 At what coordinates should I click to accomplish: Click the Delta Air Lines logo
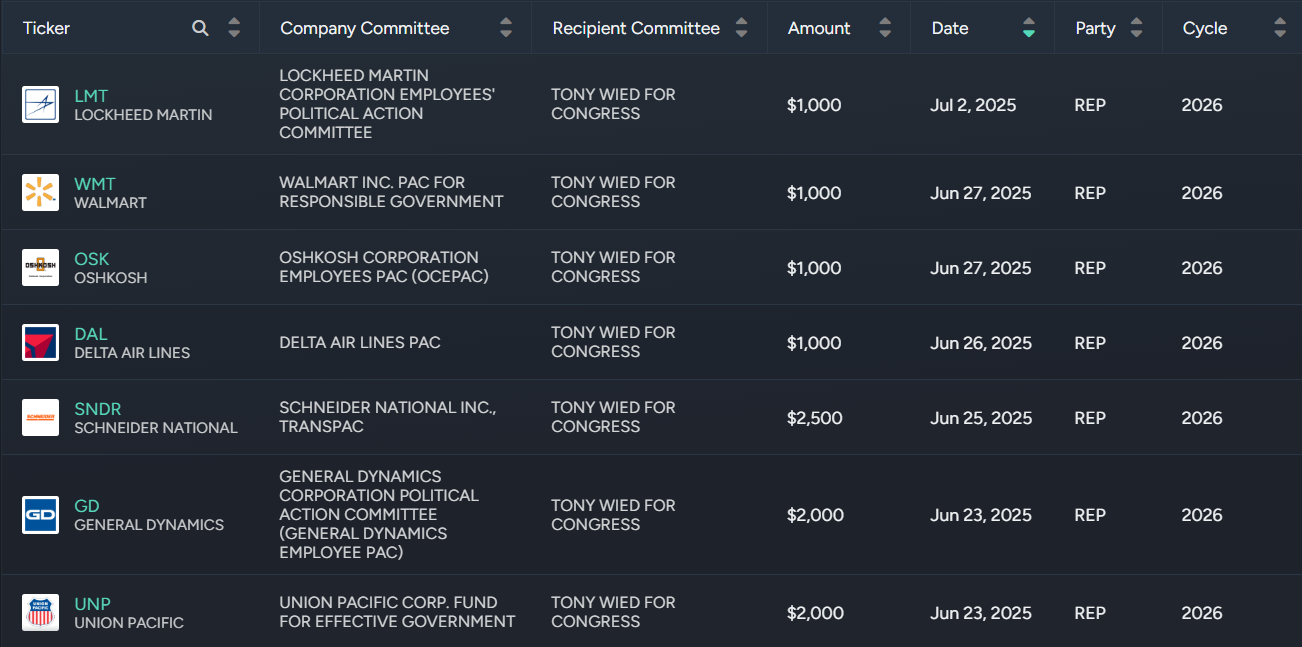click(41, 343)
